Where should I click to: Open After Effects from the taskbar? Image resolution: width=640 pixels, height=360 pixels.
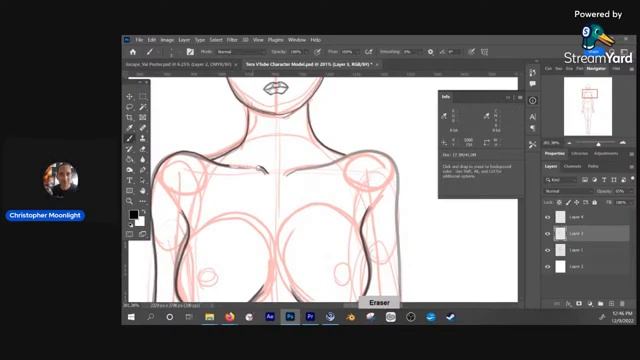[270, 317]
